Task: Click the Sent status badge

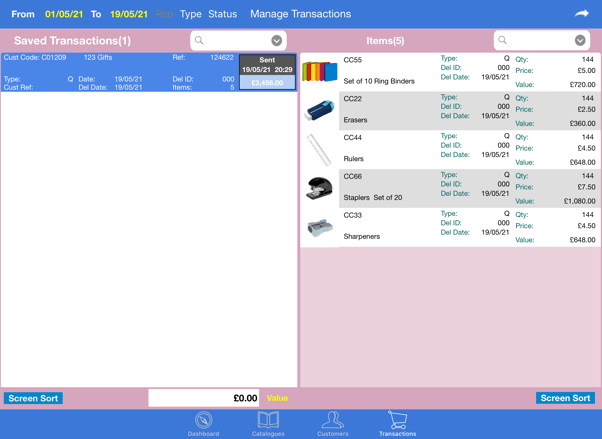Action: [x=267, y=65]
